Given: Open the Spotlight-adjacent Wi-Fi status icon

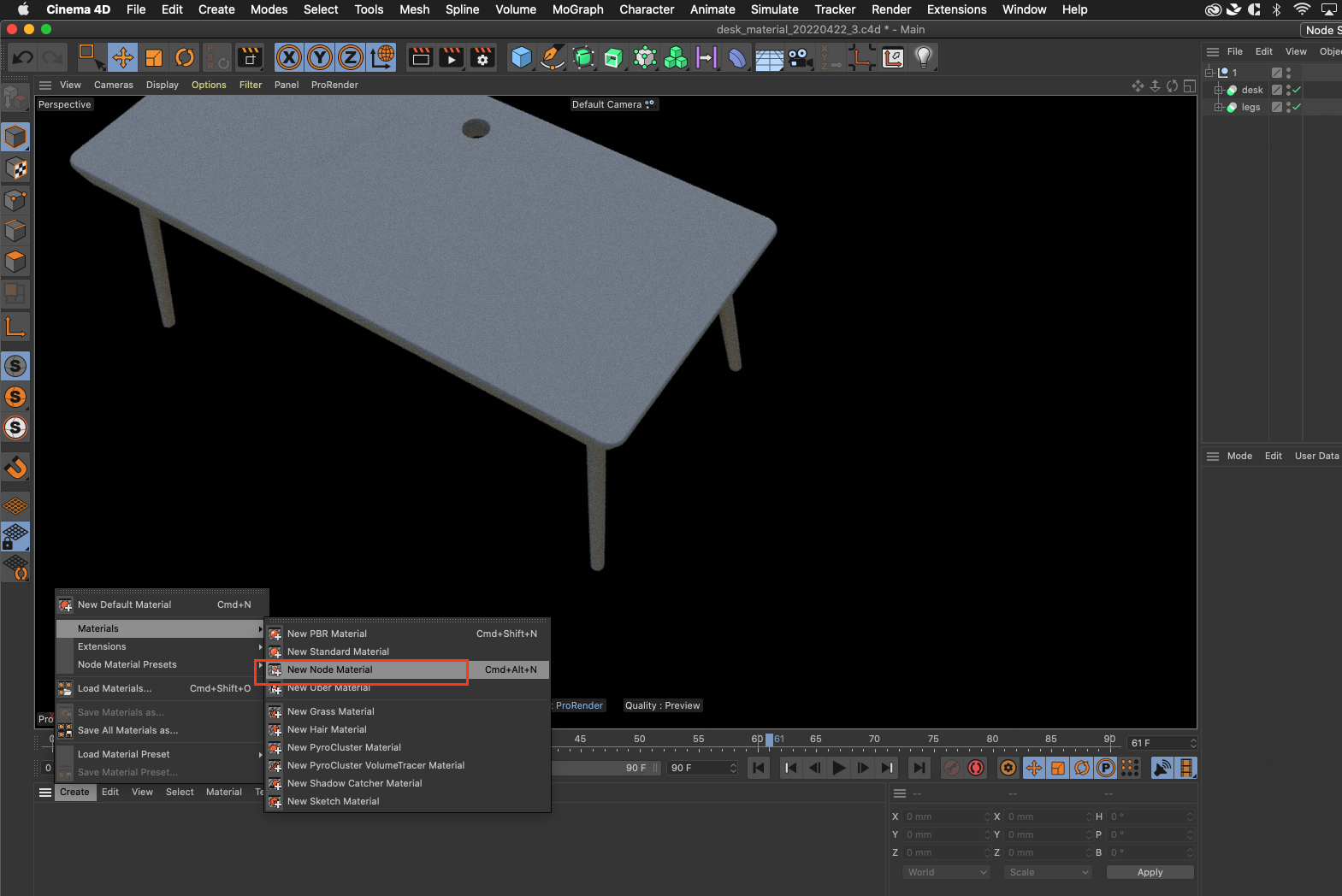Looking at the screenshot, I should coord(1302,9).
